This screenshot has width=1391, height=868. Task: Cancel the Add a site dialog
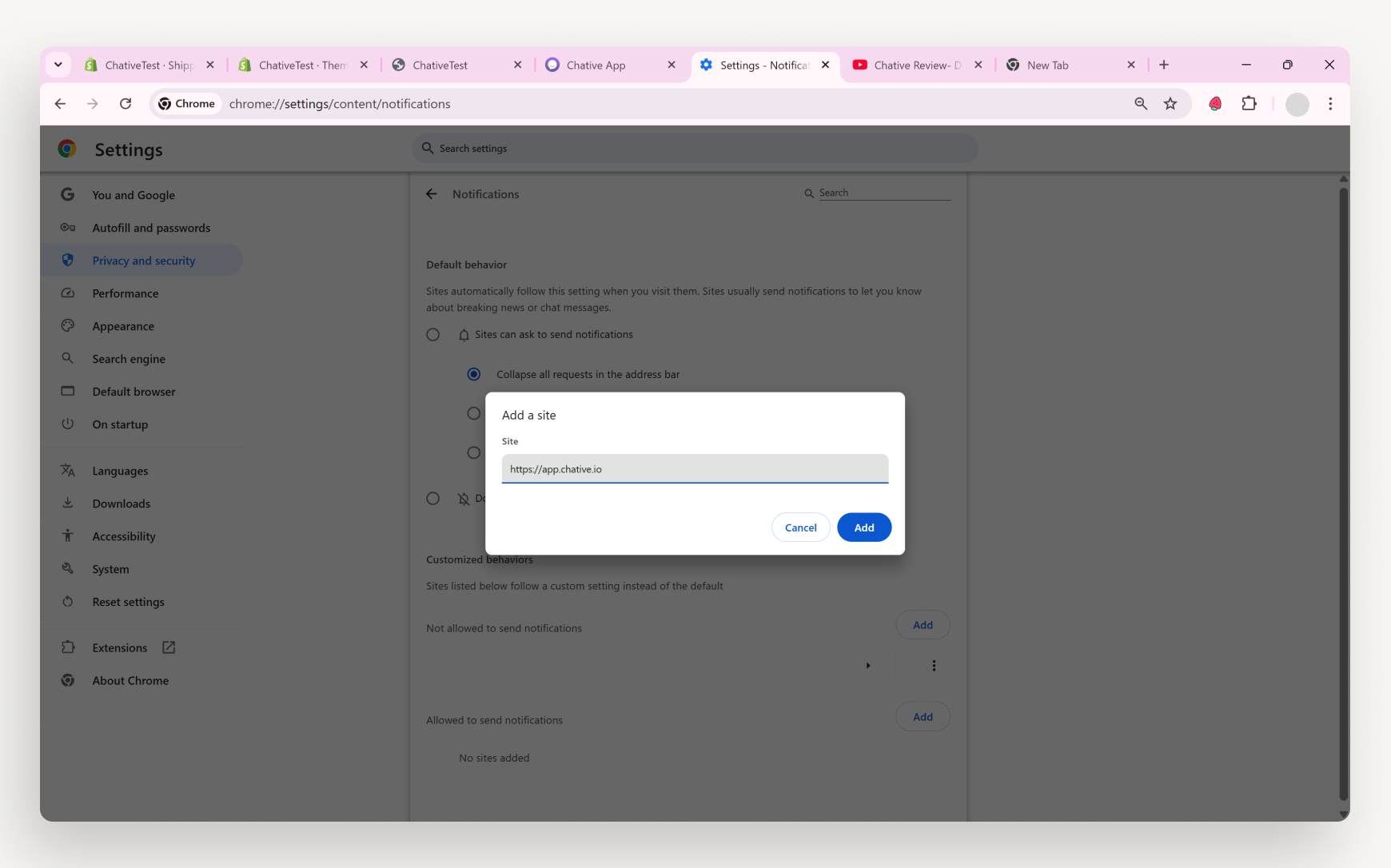click(x=800, y=527)
